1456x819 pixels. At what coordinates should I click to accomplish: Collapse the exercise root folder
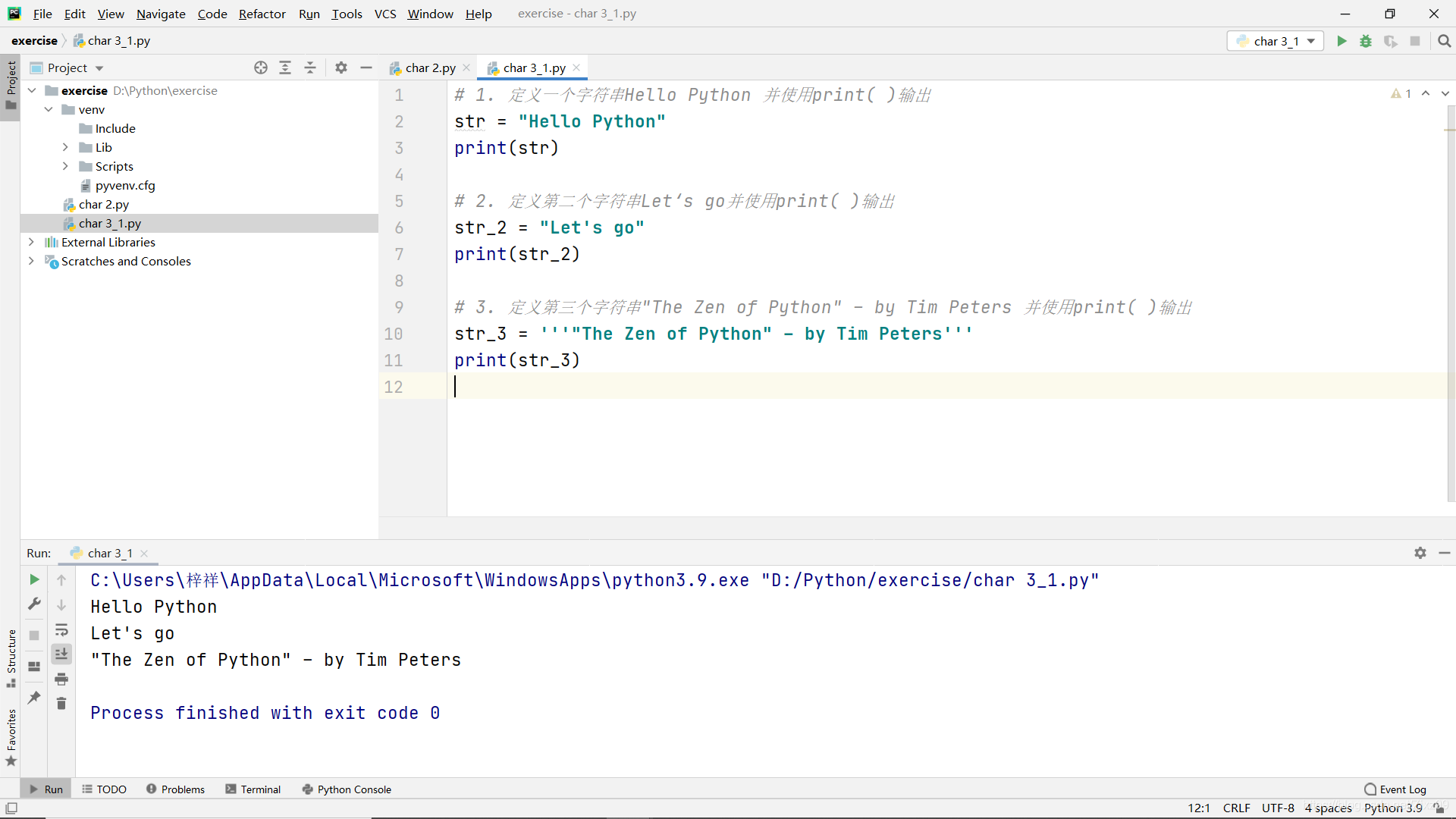click(32, 90)
